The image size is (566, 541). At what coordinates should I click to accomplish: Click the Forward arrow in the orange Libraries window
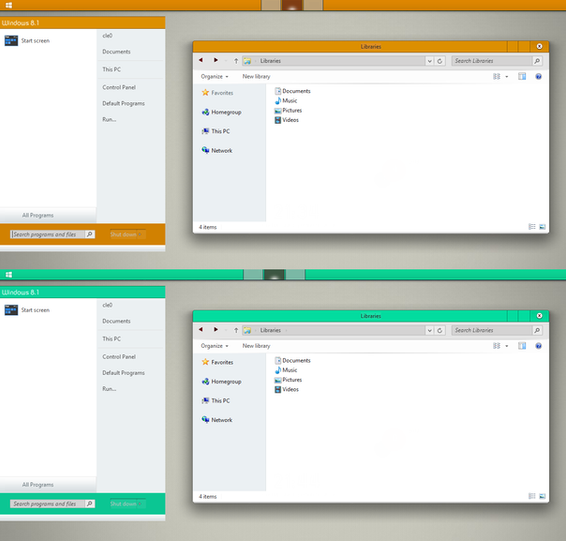click(215, 60)
